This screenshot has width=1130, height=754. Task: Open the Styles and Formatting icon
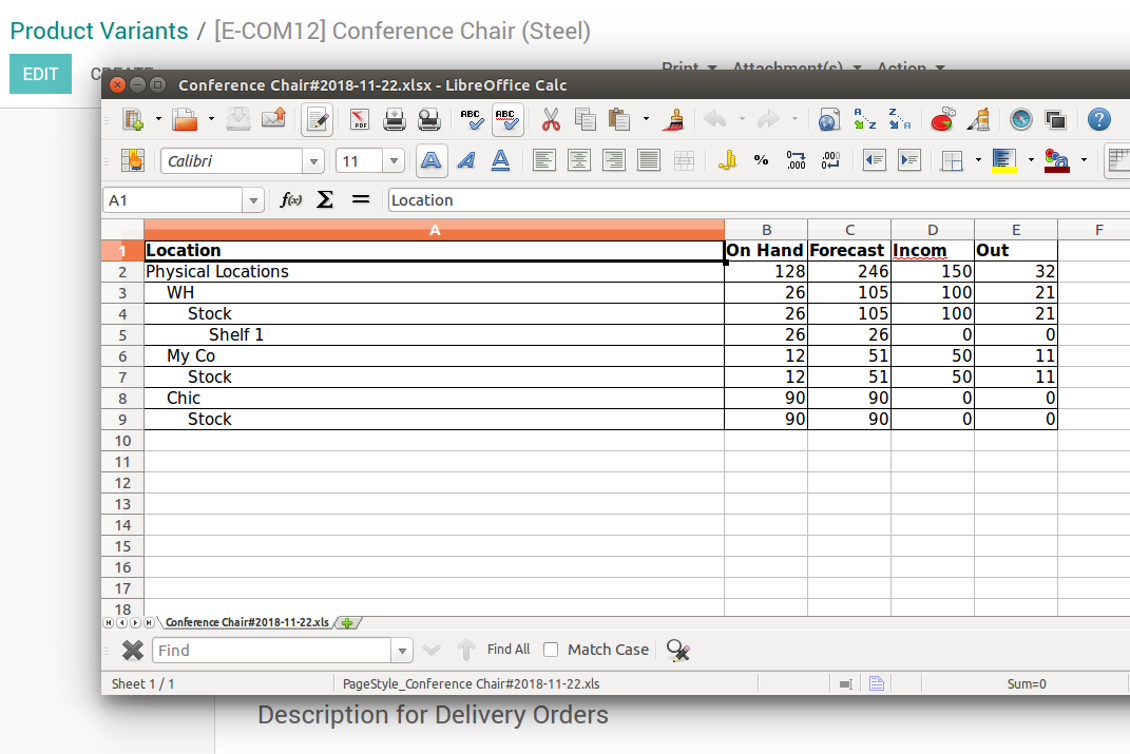[133, 160]
